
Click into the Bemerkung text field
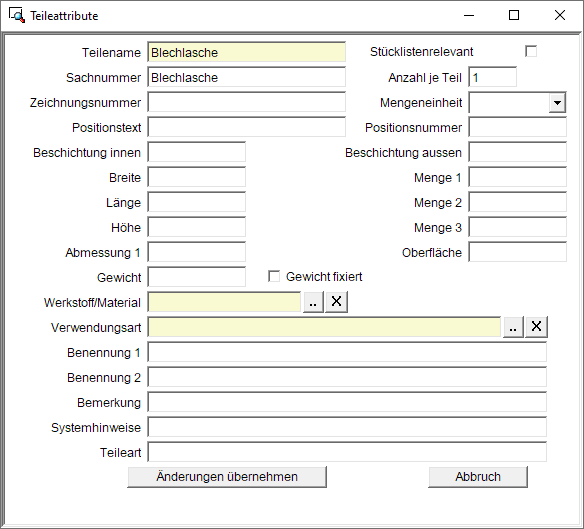pyautogui.click(x=347, y=402)
